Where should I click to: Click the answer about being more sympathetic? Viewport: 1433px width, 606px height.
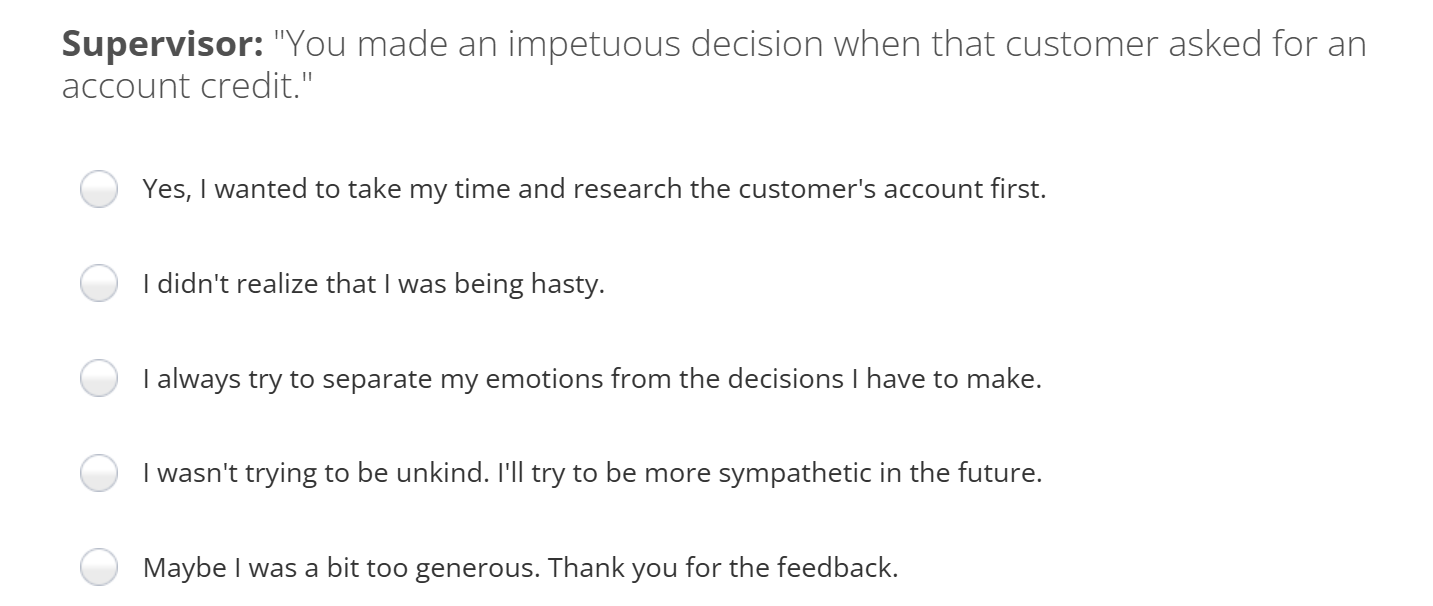[x=592, y=472]
